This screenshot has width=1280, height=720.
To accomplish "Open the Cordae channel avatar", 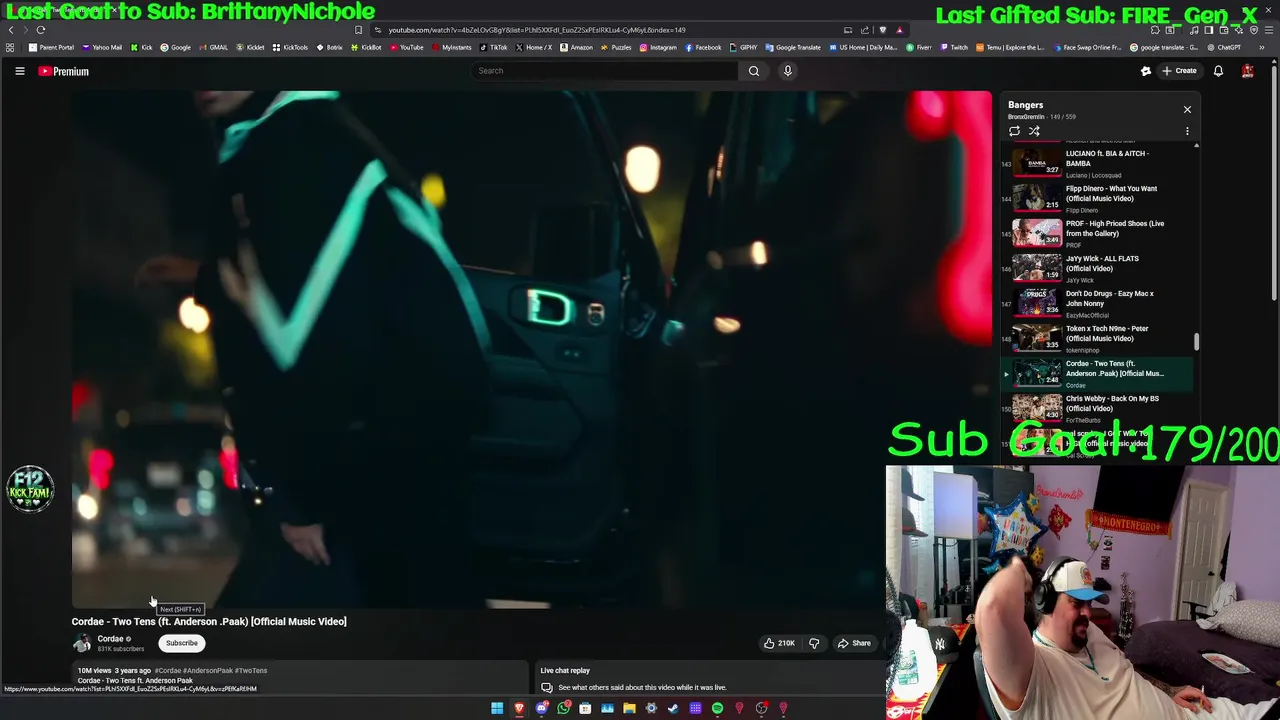I will [82, 643].
